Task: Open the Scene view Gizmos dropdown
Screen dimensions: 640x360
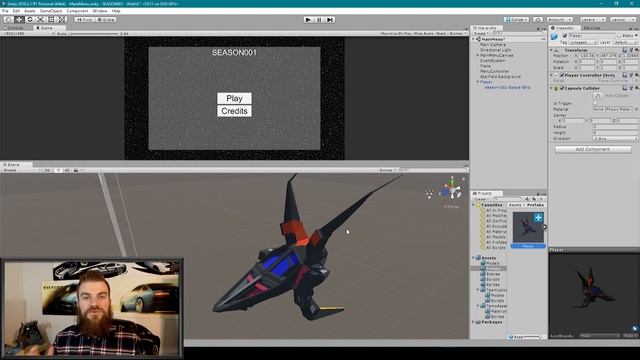Action: coord(387,170)
